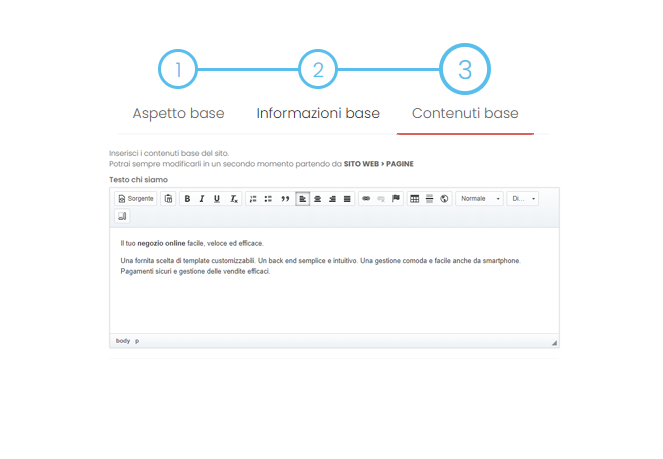The image size is (663, 459).
Task: Insert an anchor with the flag icon
Action: pos(396,199)
